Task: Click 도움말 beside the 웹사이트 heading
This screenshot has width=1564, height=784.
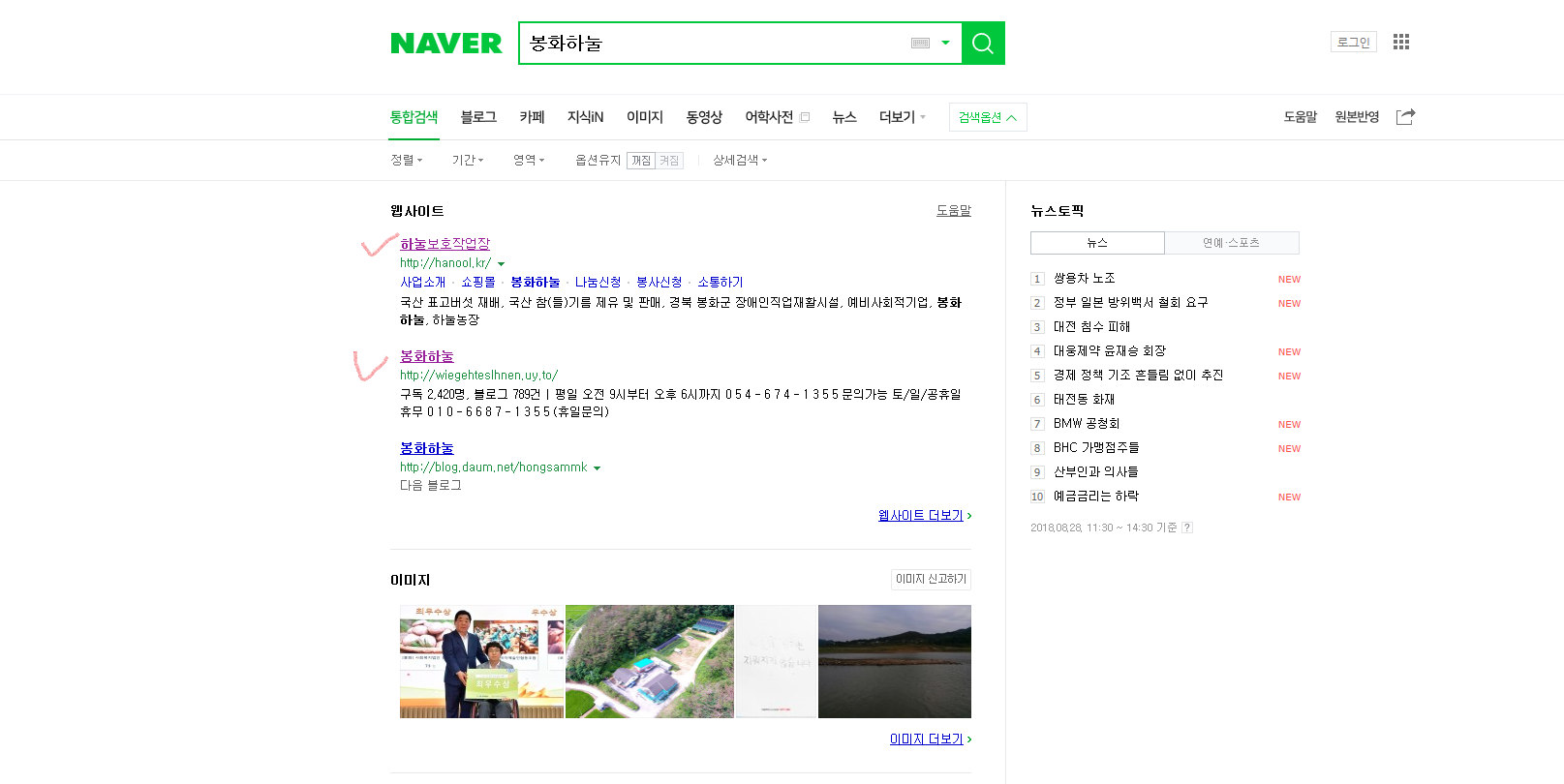Action: 953,210
